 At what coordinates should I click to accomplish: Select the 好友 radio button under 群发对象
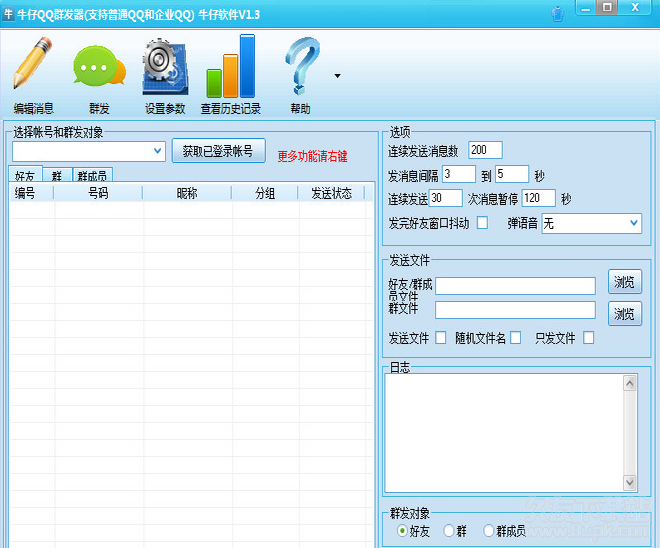(x=402, y=531)
